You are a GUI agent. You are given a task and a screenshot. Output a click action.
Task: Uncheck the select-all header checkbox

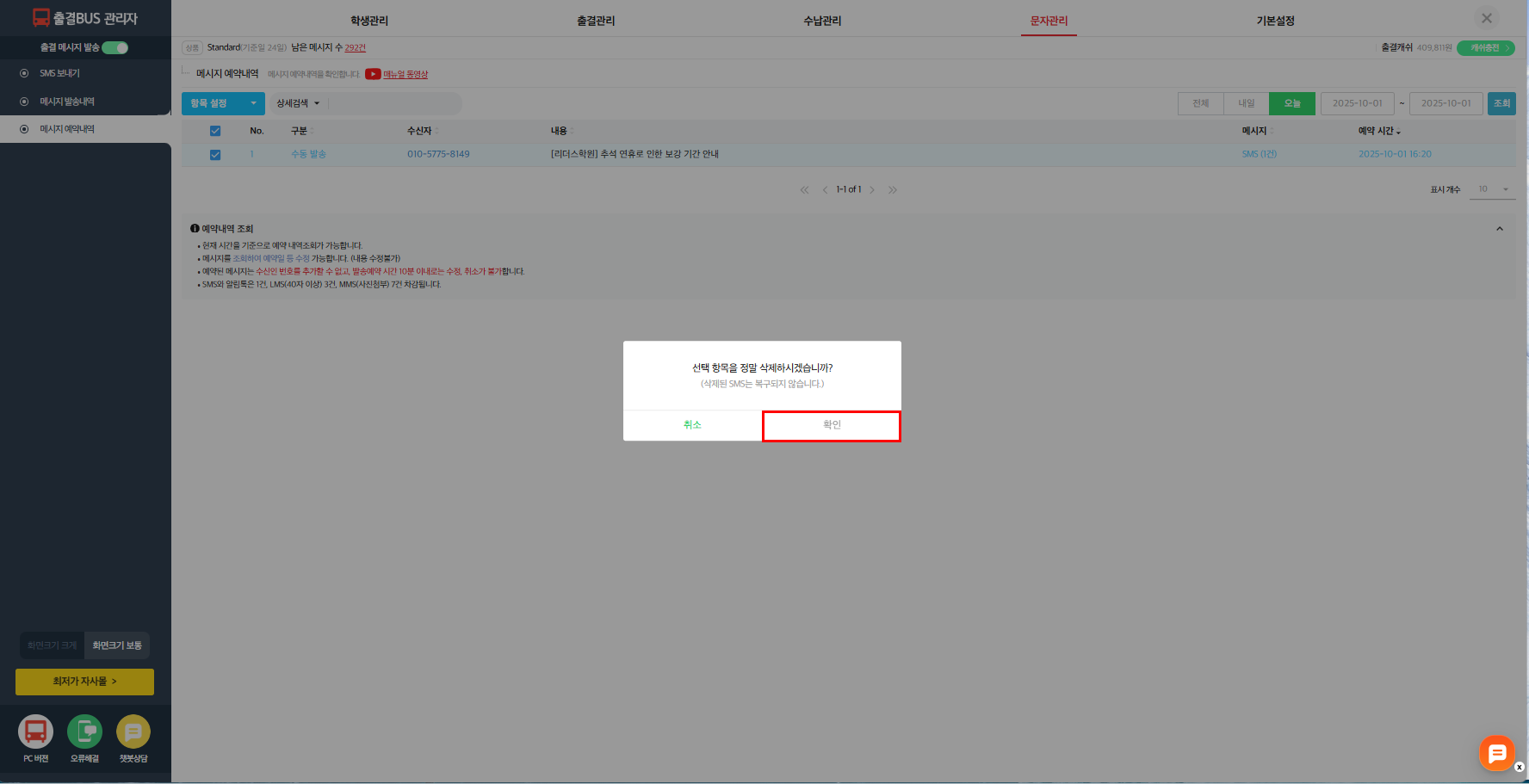coord(215,131)
